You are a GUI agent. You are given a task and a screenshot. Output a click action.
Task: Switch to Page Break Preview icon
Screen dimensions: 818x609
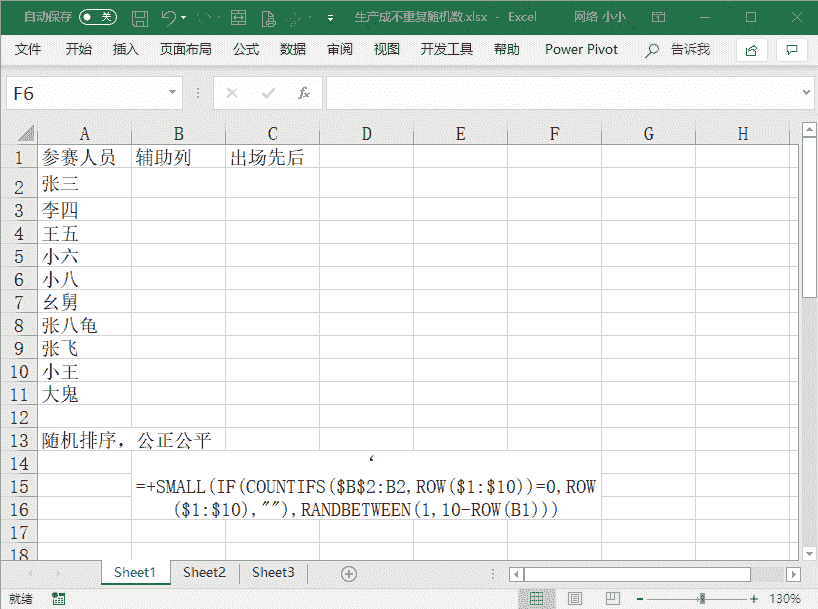click(612, 599)
